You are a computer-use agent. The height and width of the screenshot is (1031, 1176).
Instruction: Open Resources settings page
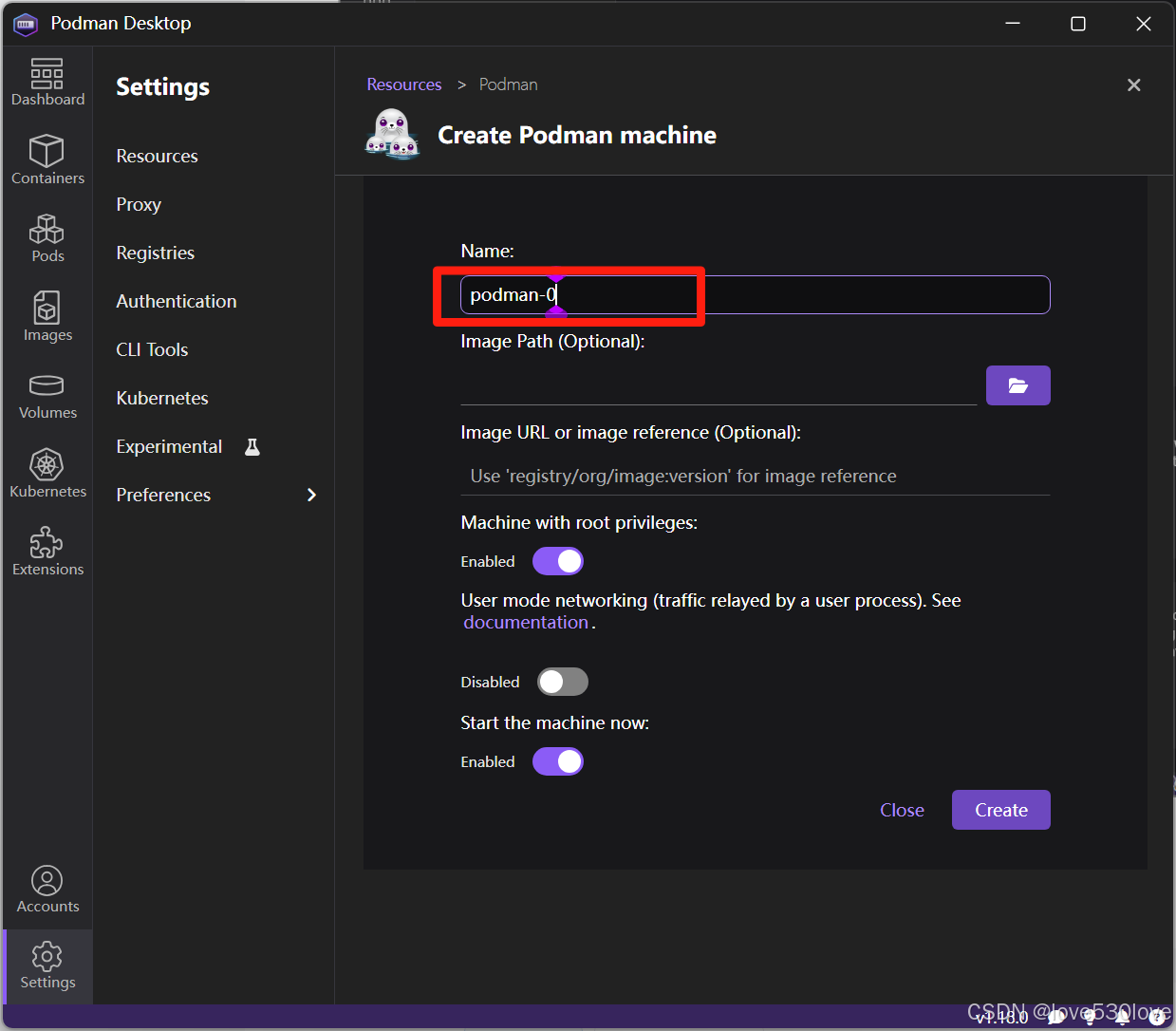point(158,156)
